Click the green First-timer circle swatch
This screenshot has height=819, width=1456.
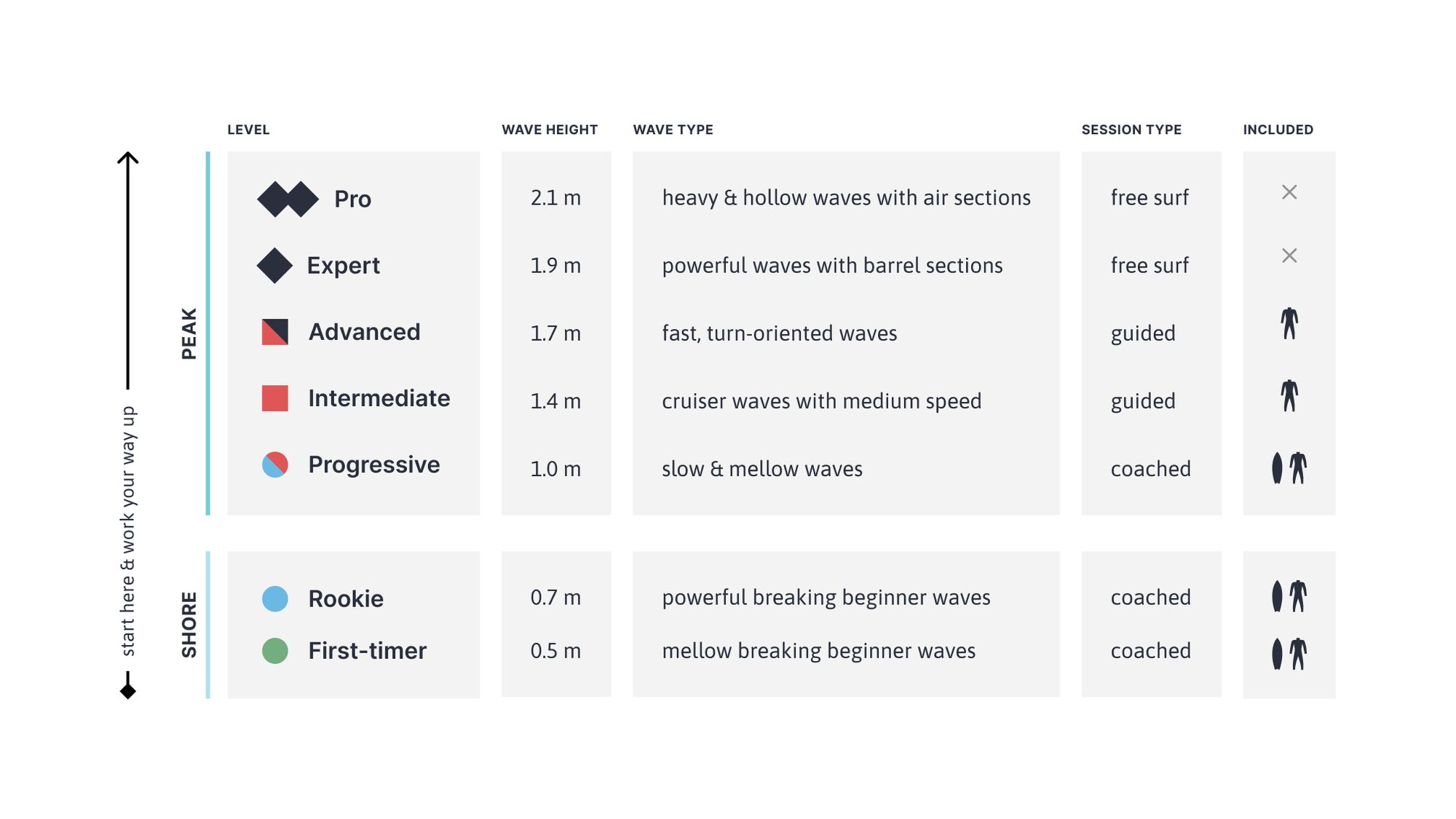click(x=274, y=651)
